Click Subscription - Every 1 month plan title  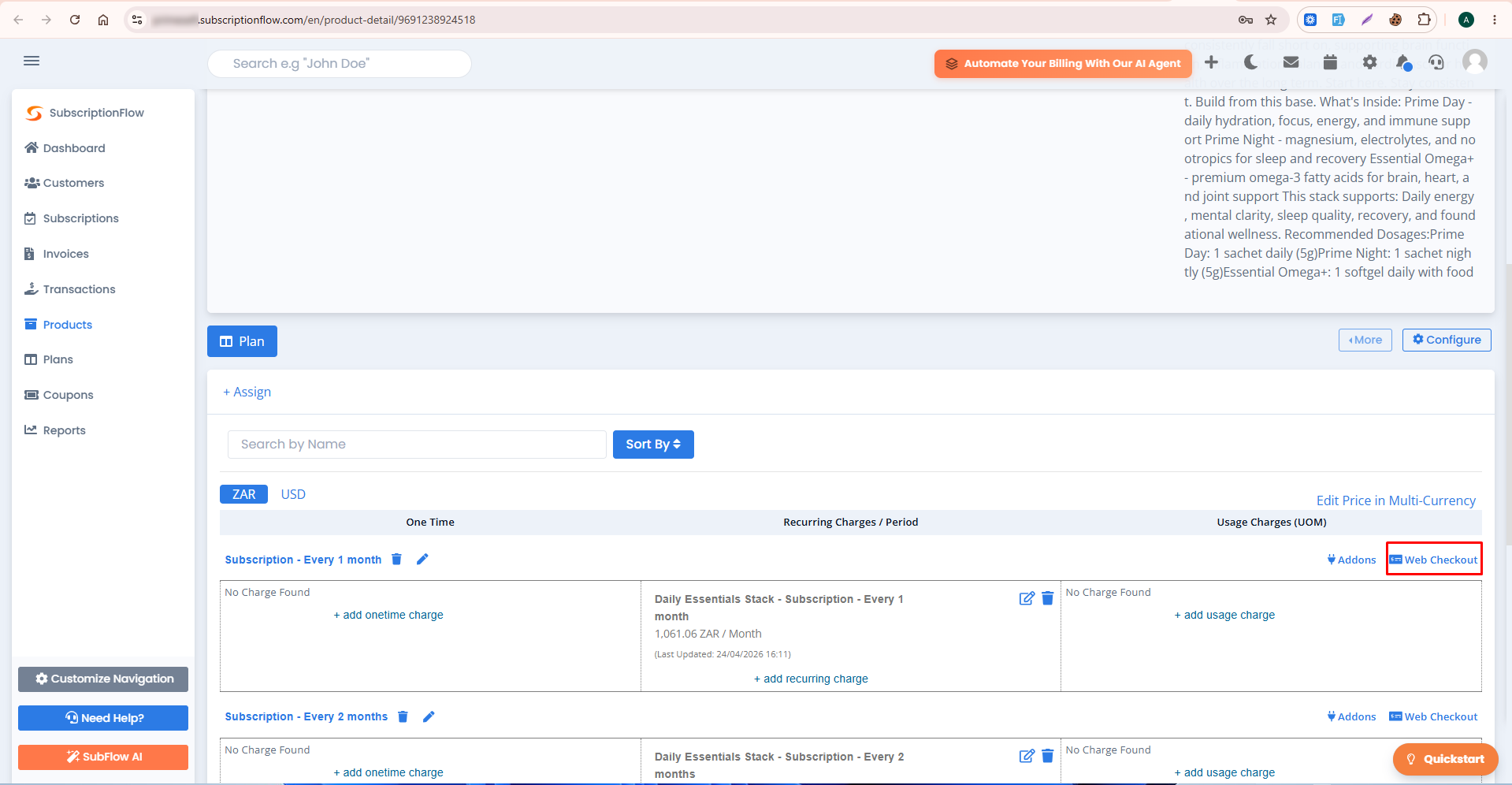tap(303, 560)
